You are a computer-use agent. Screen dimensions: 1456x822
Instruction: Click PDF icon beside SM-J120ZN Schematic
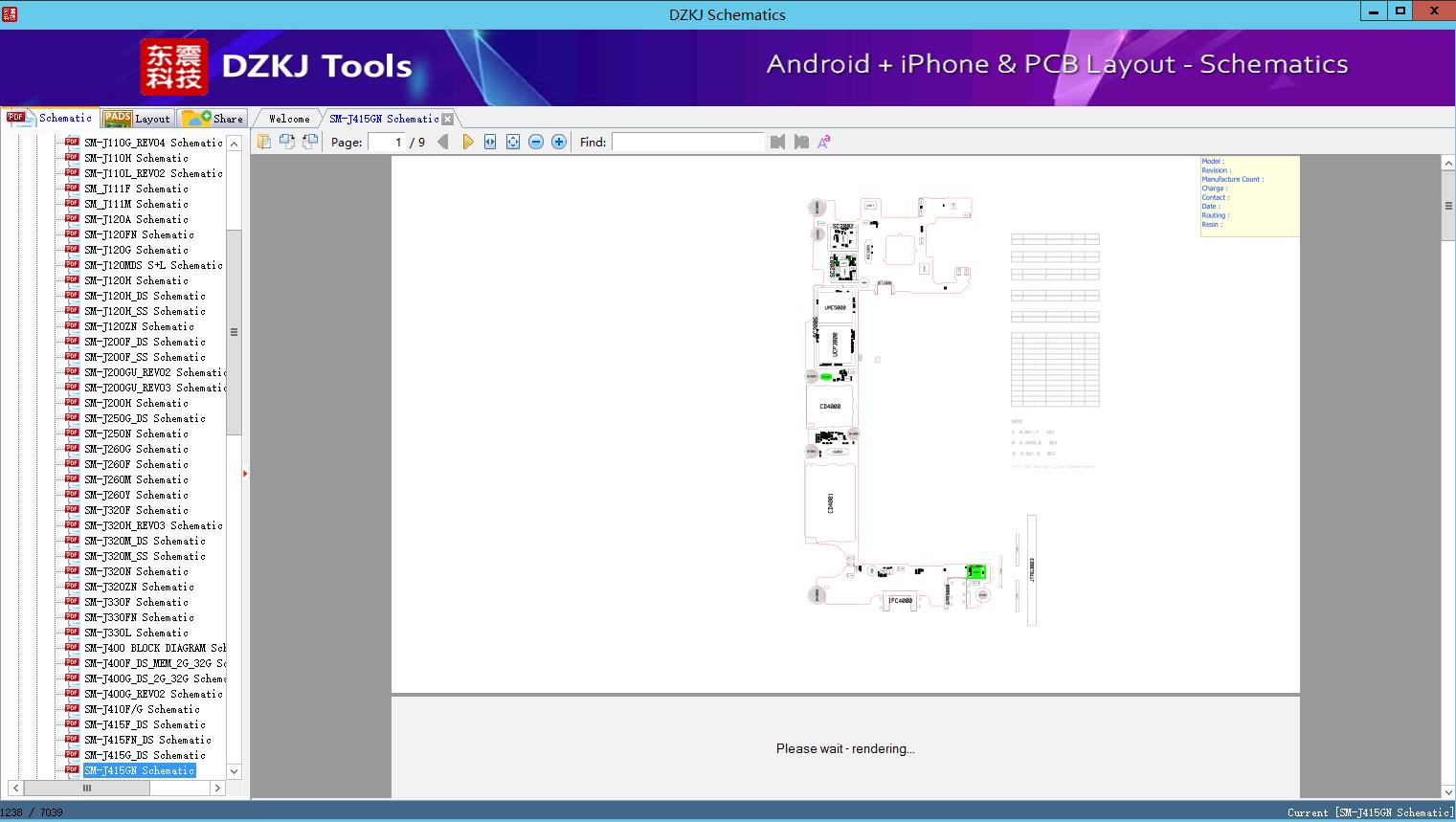[x=72, y=325]
